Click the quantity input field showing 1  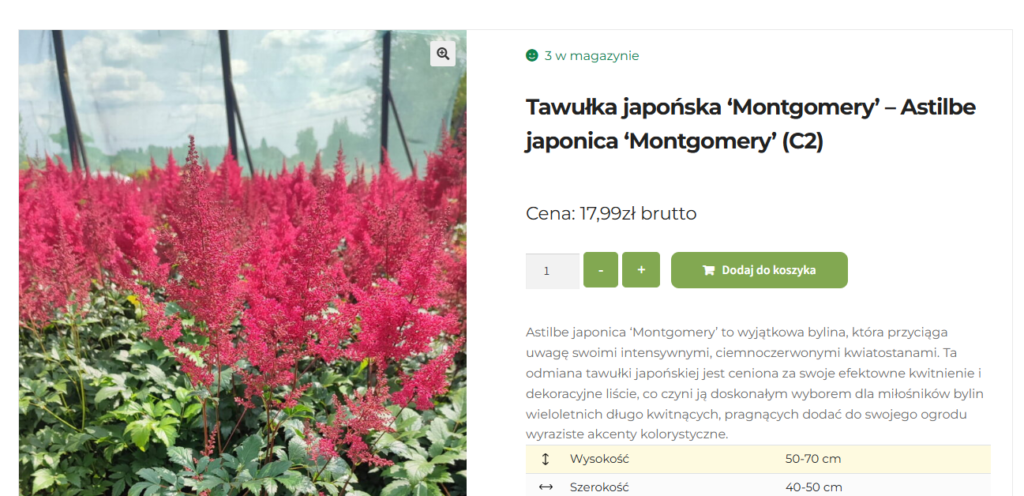click(x=552, y=270)
